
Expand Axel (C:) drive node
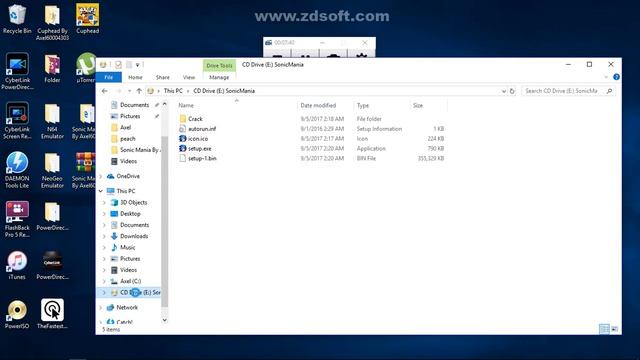tap(104, 281)
